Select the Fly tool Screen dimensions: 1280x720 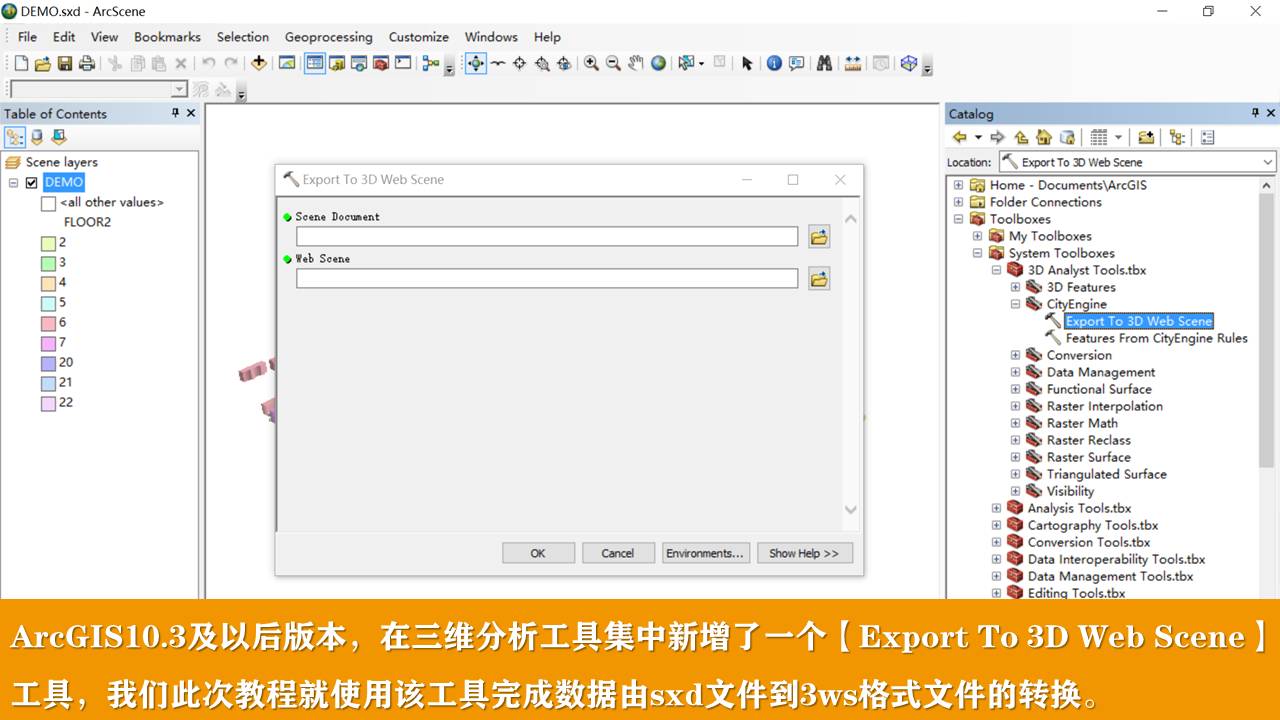pyautogui.click(x=497, y=63)
